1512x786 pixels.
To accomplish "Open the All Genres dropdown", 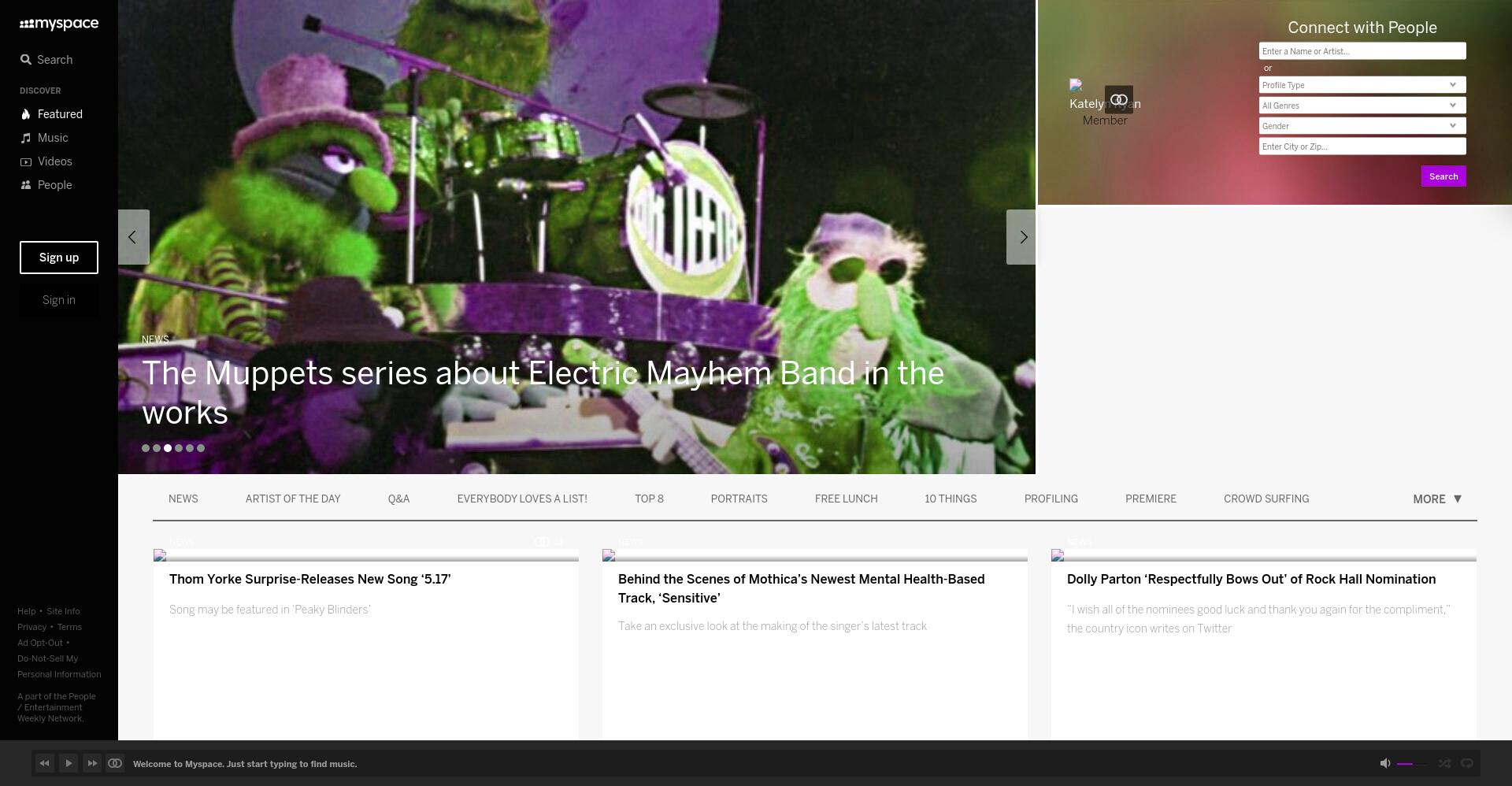I will (1362, 106).
